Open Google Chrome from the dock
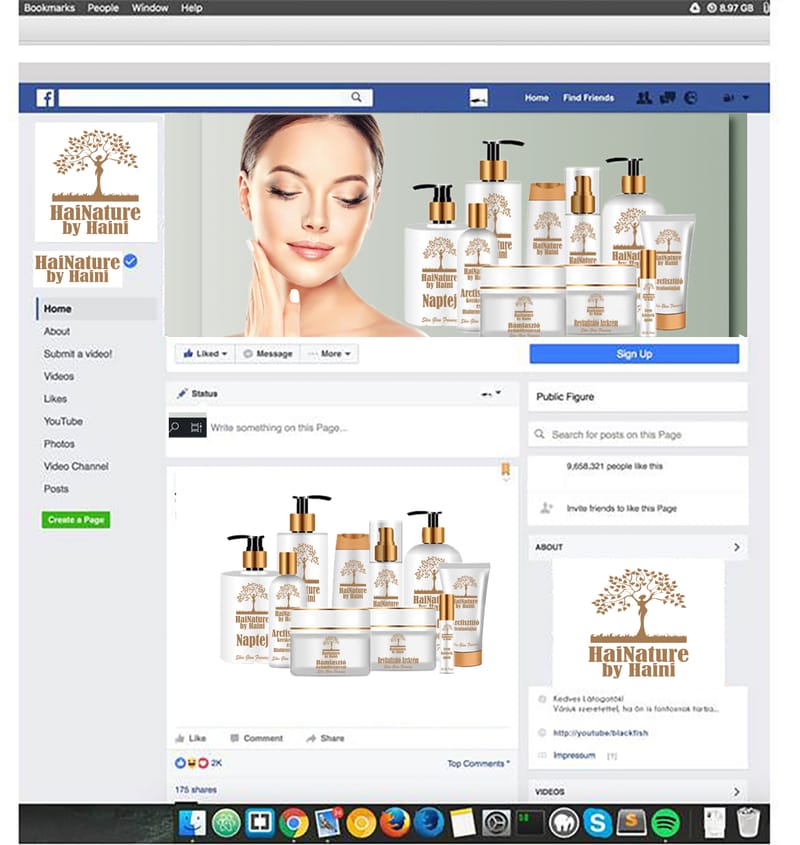Image resolution: width=800 pixels, height=845 pixels. pyautogui.click(x=293, y=822)
